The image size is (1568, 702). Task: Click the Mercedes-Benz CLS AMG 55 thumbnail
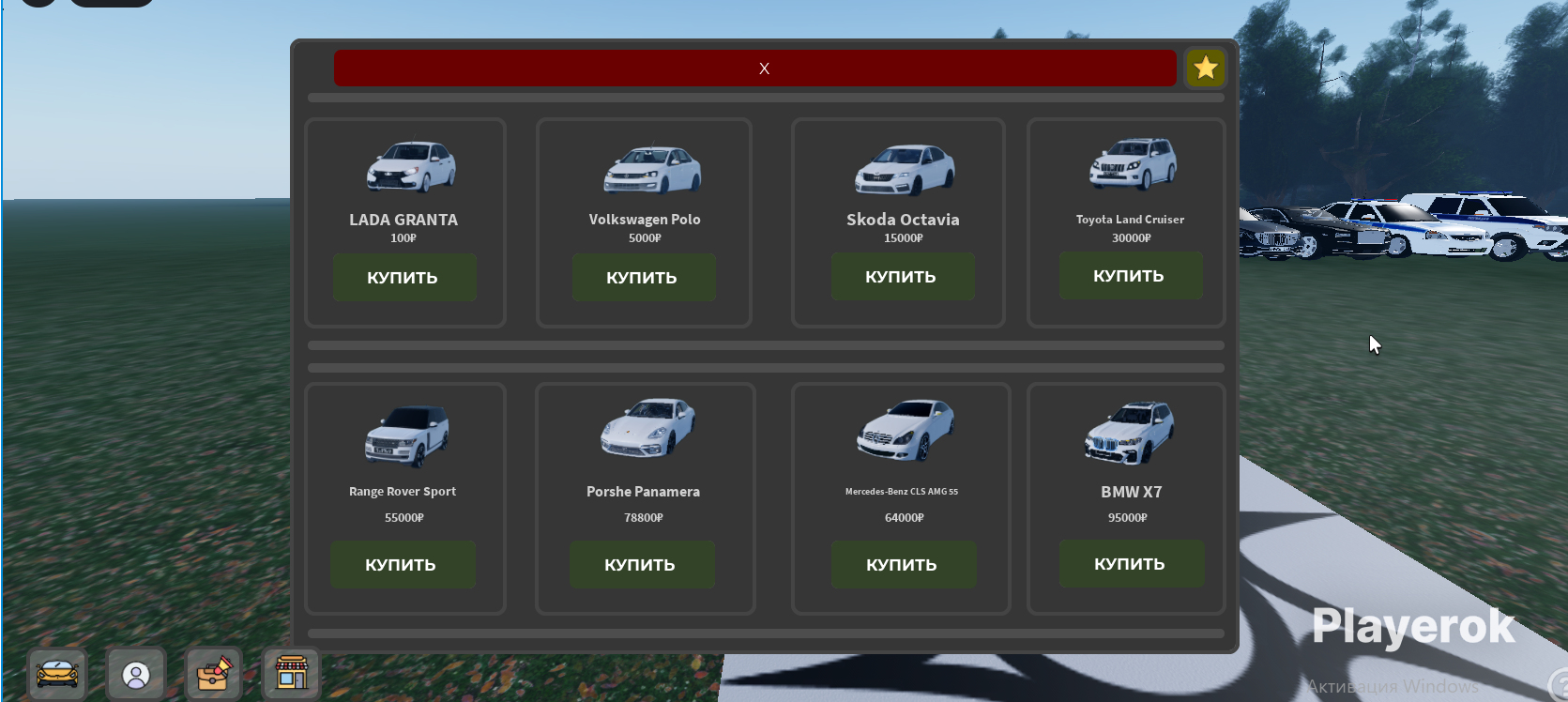[x=906, y=430]
